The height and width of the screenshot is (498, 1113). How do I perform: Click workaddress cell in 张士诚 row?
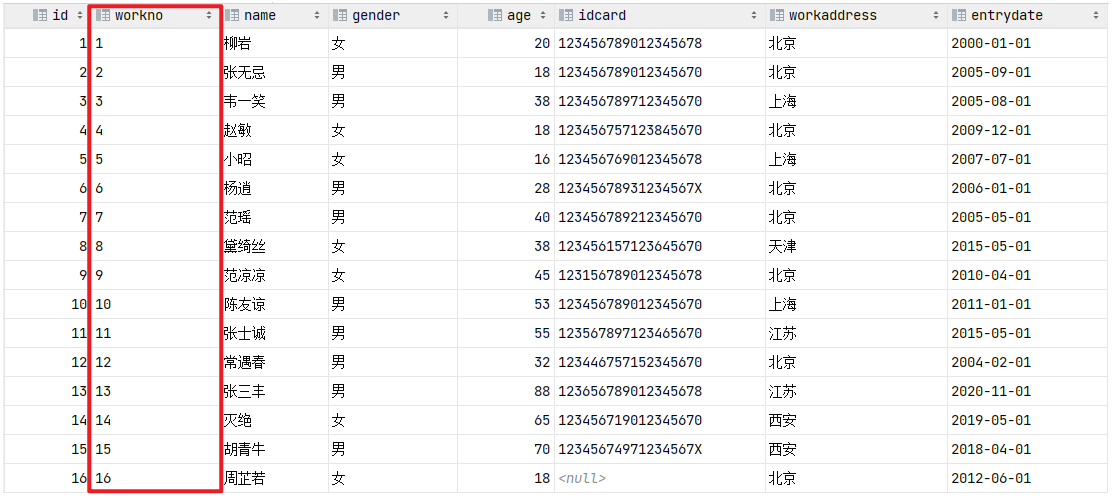[782, 333]
